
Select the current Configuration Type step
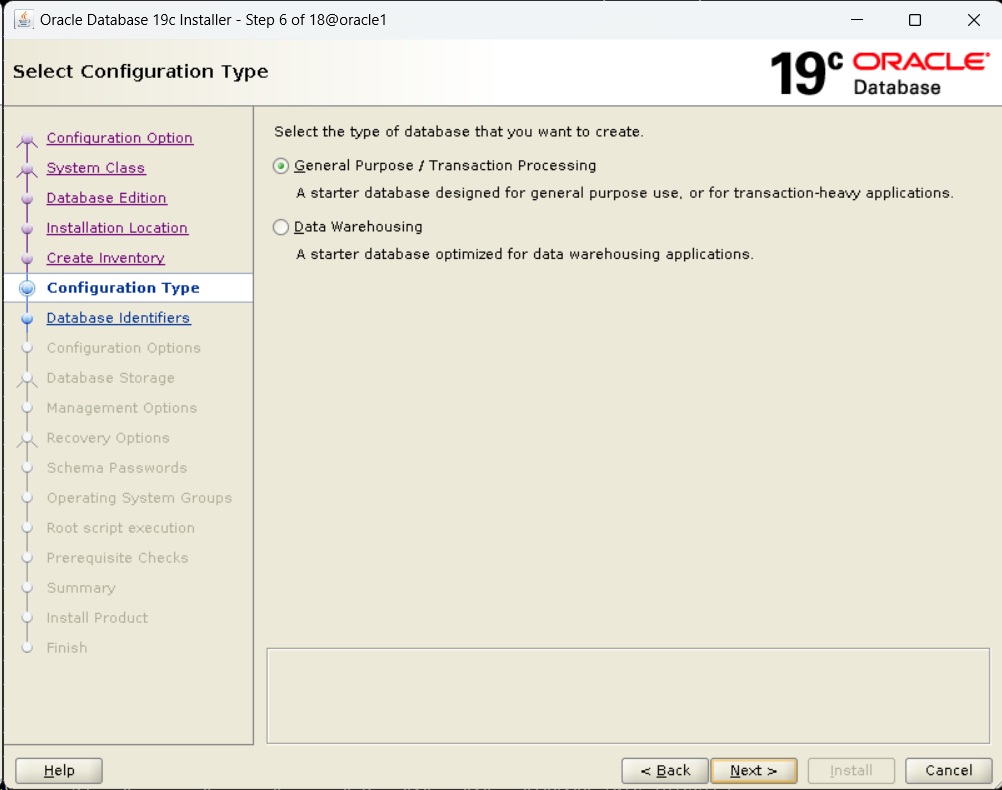[123, 288]
